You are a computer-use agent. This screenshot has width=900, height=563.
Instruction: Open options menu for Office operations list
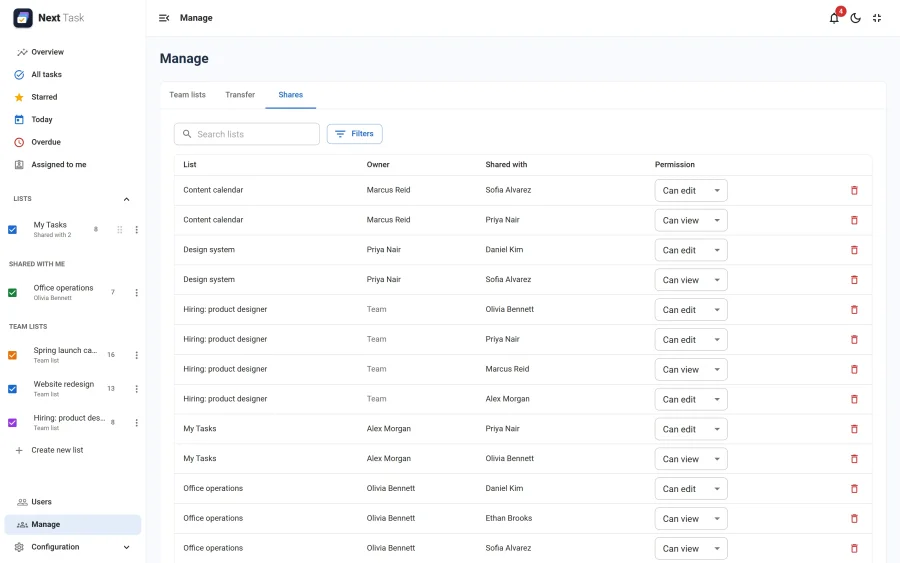pos(137,293)
